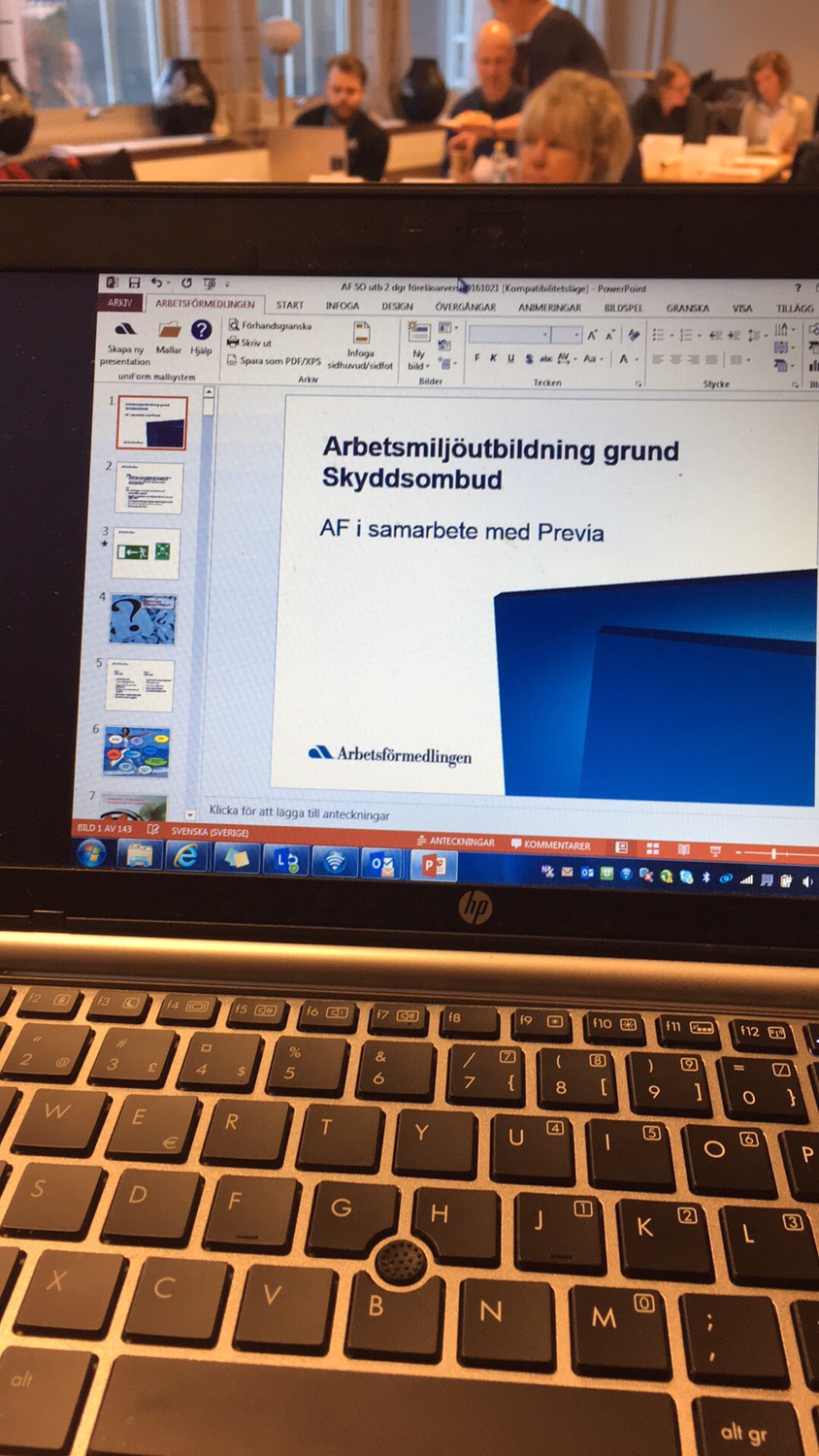Click the bullet list icon
This screenshot has height=1456, width=819.
pyautogui.click(x=661, y=335)
